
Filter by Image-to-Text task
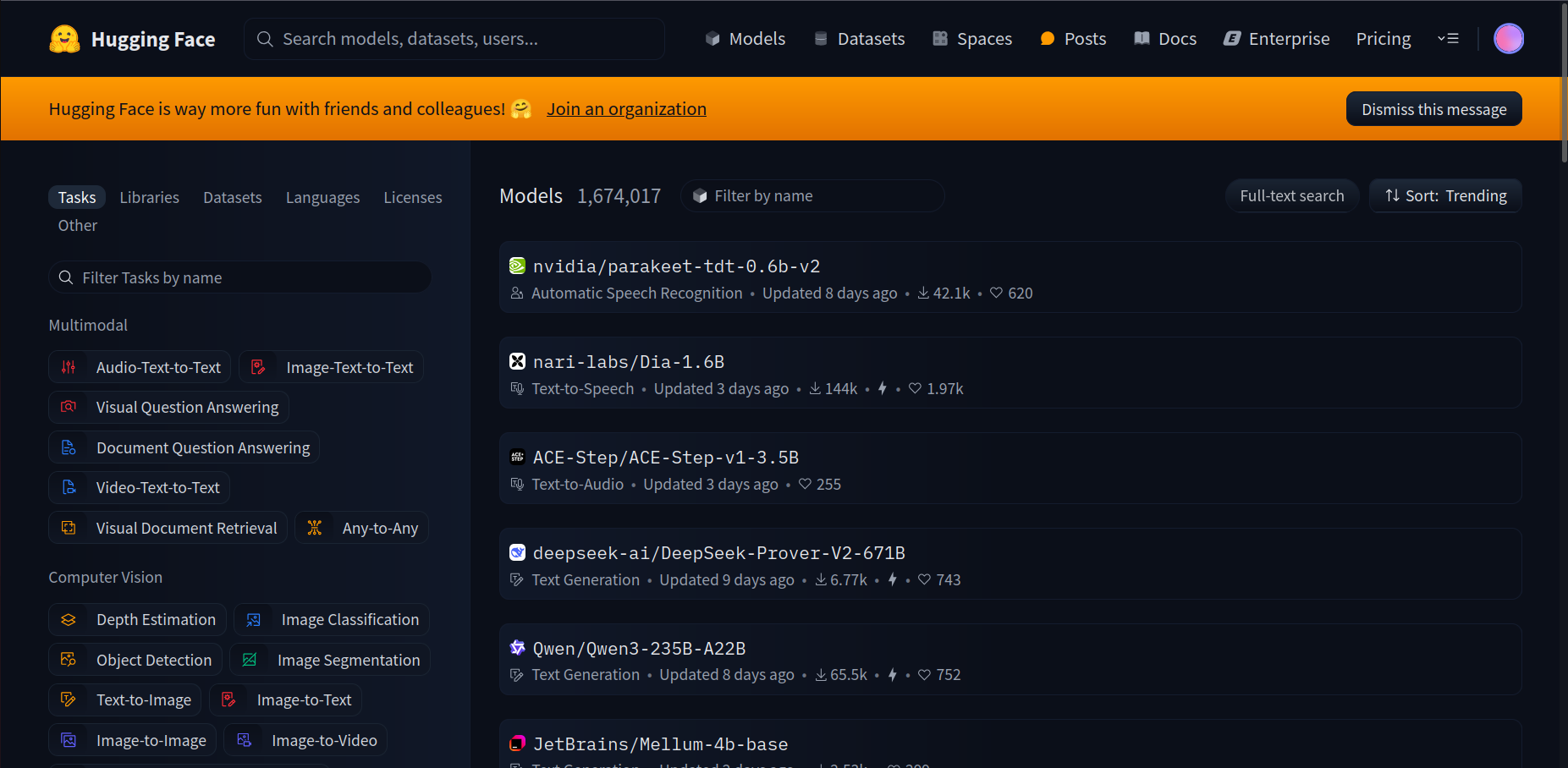(286, 699)
